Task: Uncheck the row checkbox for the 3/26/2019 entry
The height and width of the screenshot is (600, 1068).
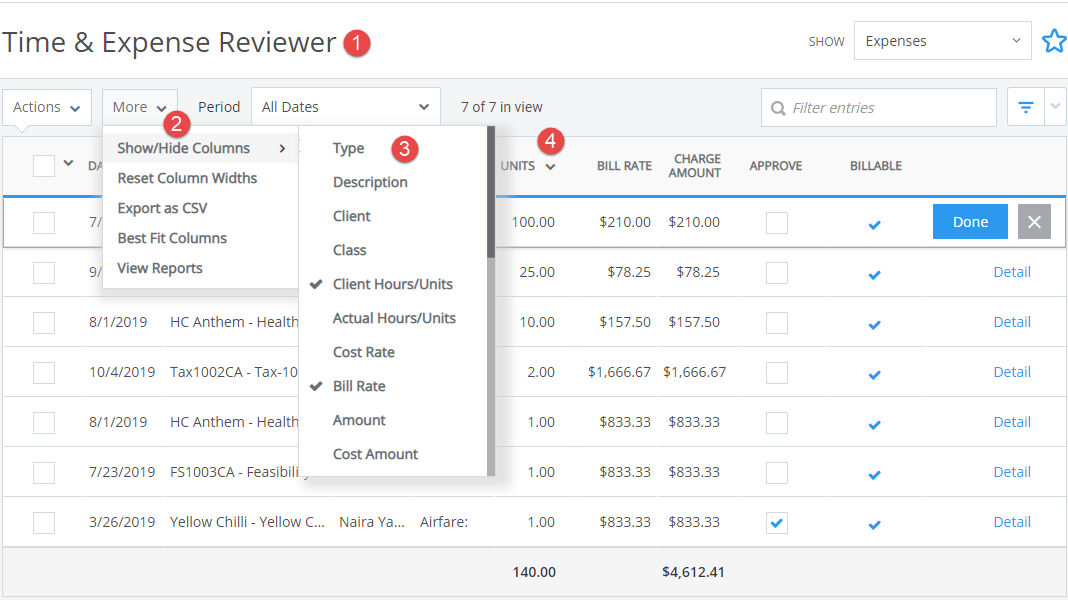Action: [43, 521]
